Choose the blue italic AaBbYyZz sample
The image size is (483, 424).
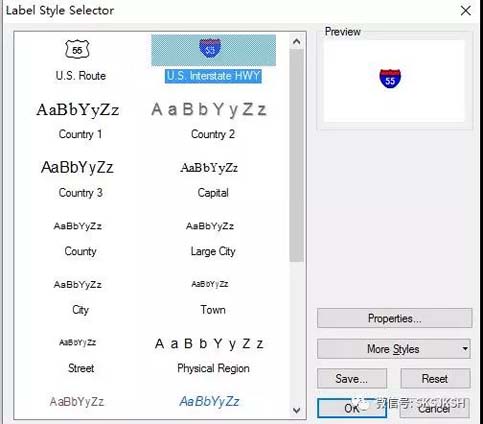pyautogui.click(x=210, y=401)
